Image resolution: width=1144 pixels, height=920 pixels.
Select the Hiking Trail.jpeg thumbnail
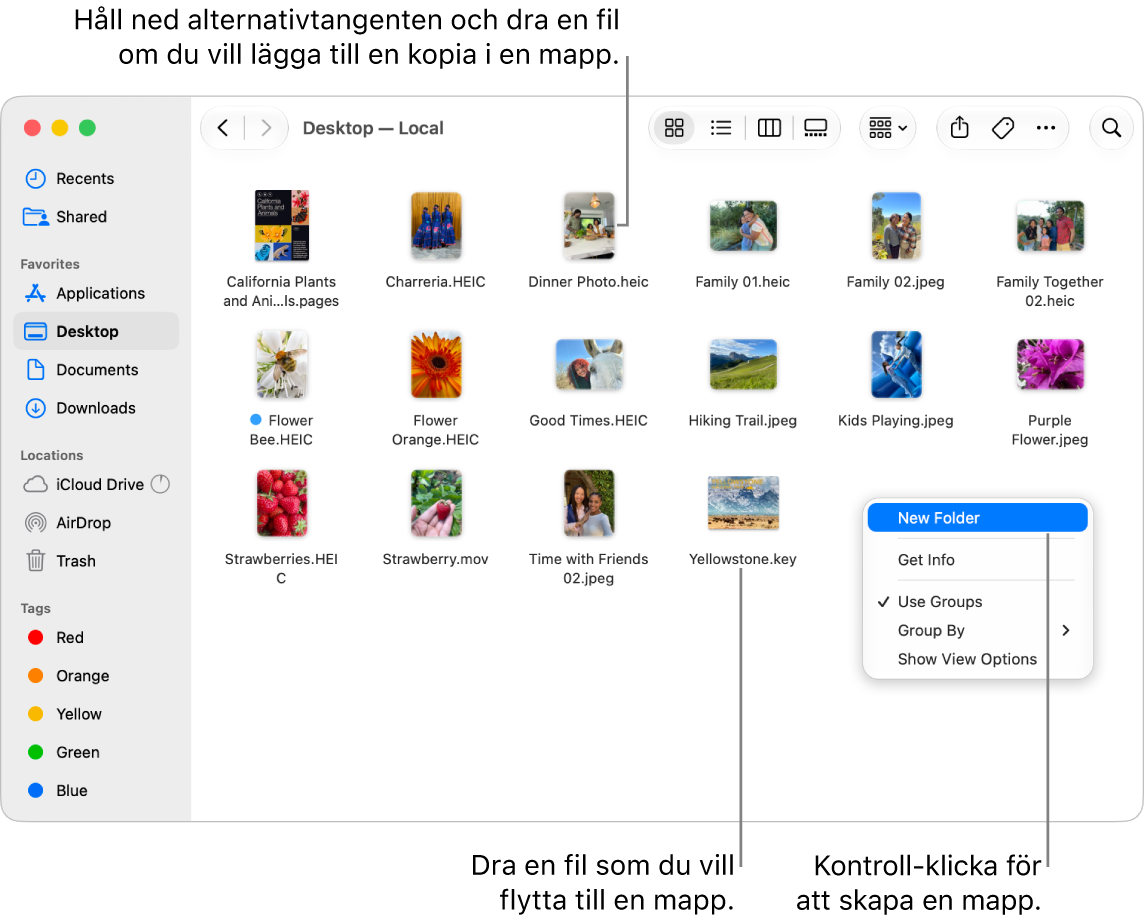point(743,364)
